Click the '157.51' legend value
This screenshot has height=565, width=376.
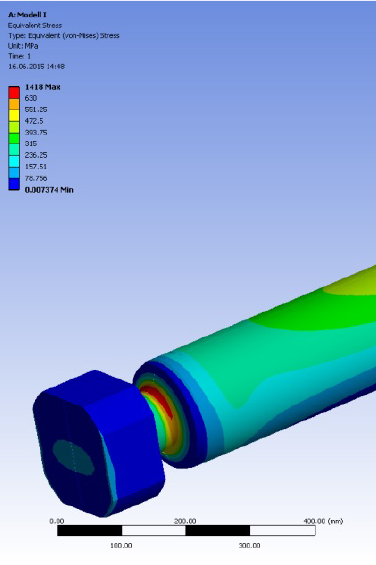tap(36, 166)
